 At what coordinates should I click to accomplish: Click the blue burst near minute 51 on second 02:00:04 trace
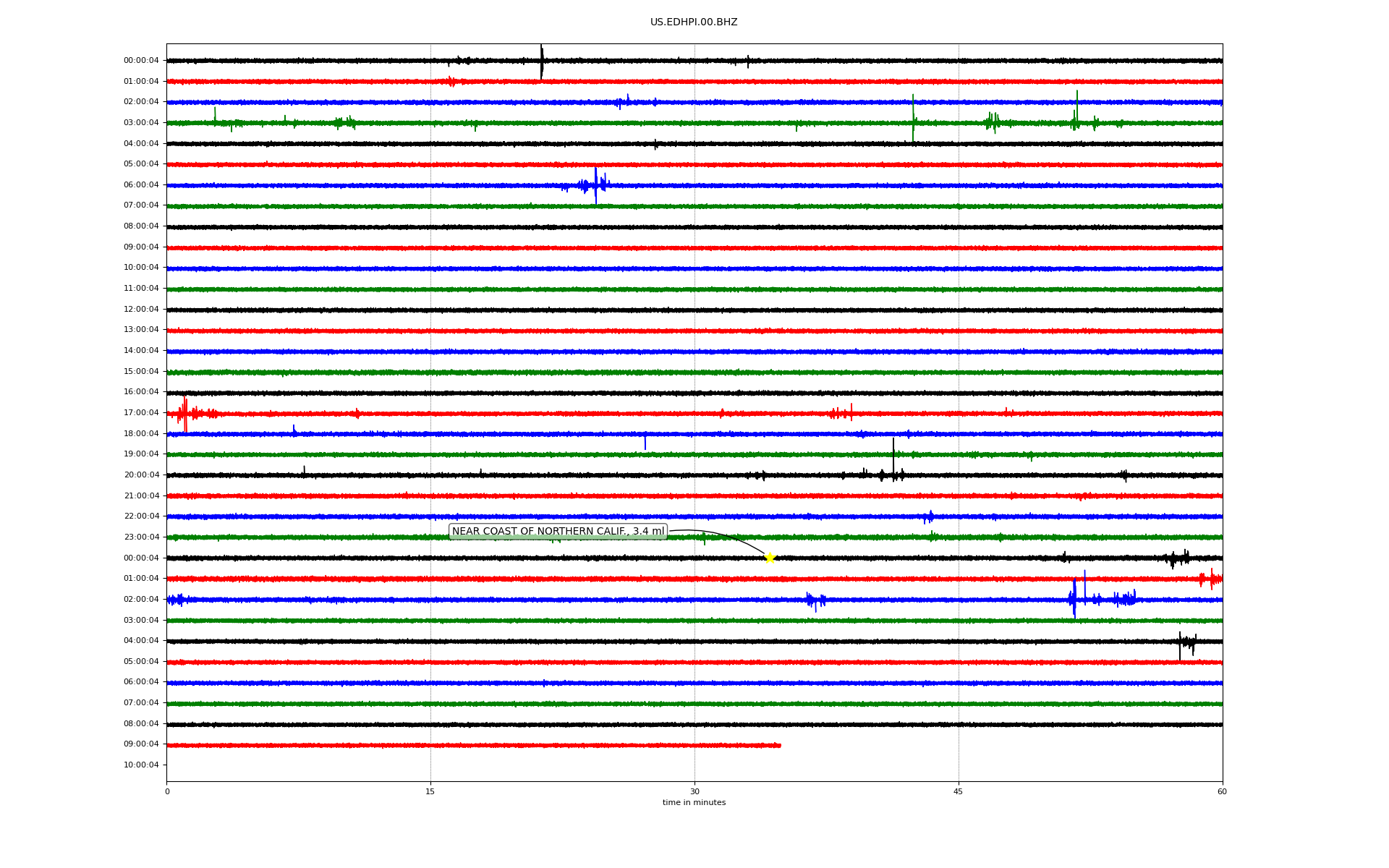1074,599
